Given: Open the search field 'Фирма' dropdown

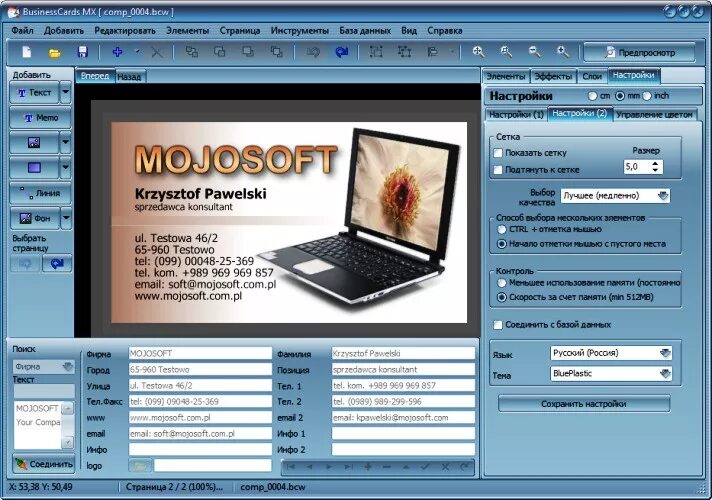Looking at the screenshot, I should (44, 366).
